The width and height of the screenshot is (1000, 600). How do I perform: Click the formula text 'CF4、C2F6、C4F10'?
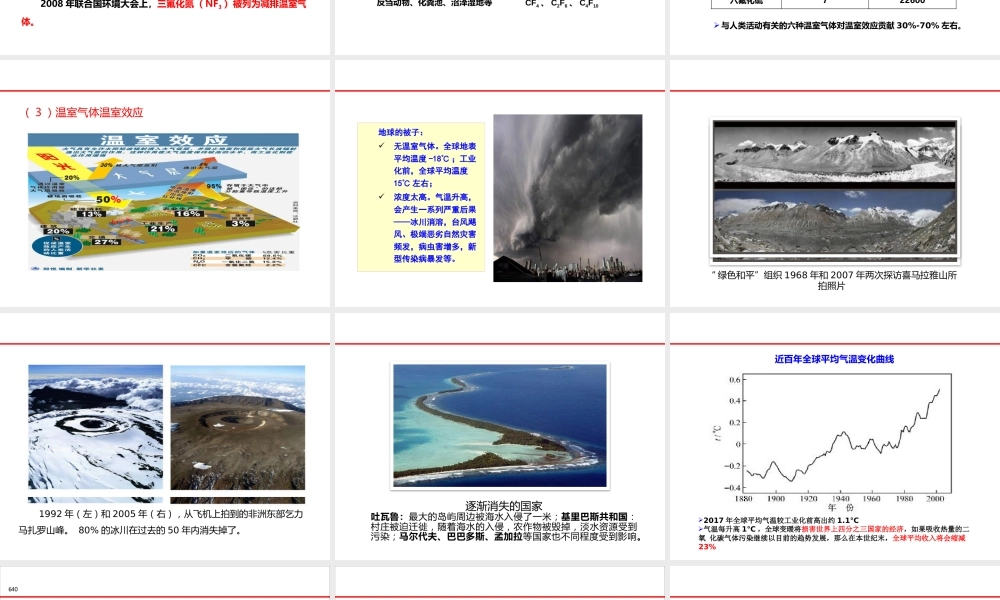561,3
